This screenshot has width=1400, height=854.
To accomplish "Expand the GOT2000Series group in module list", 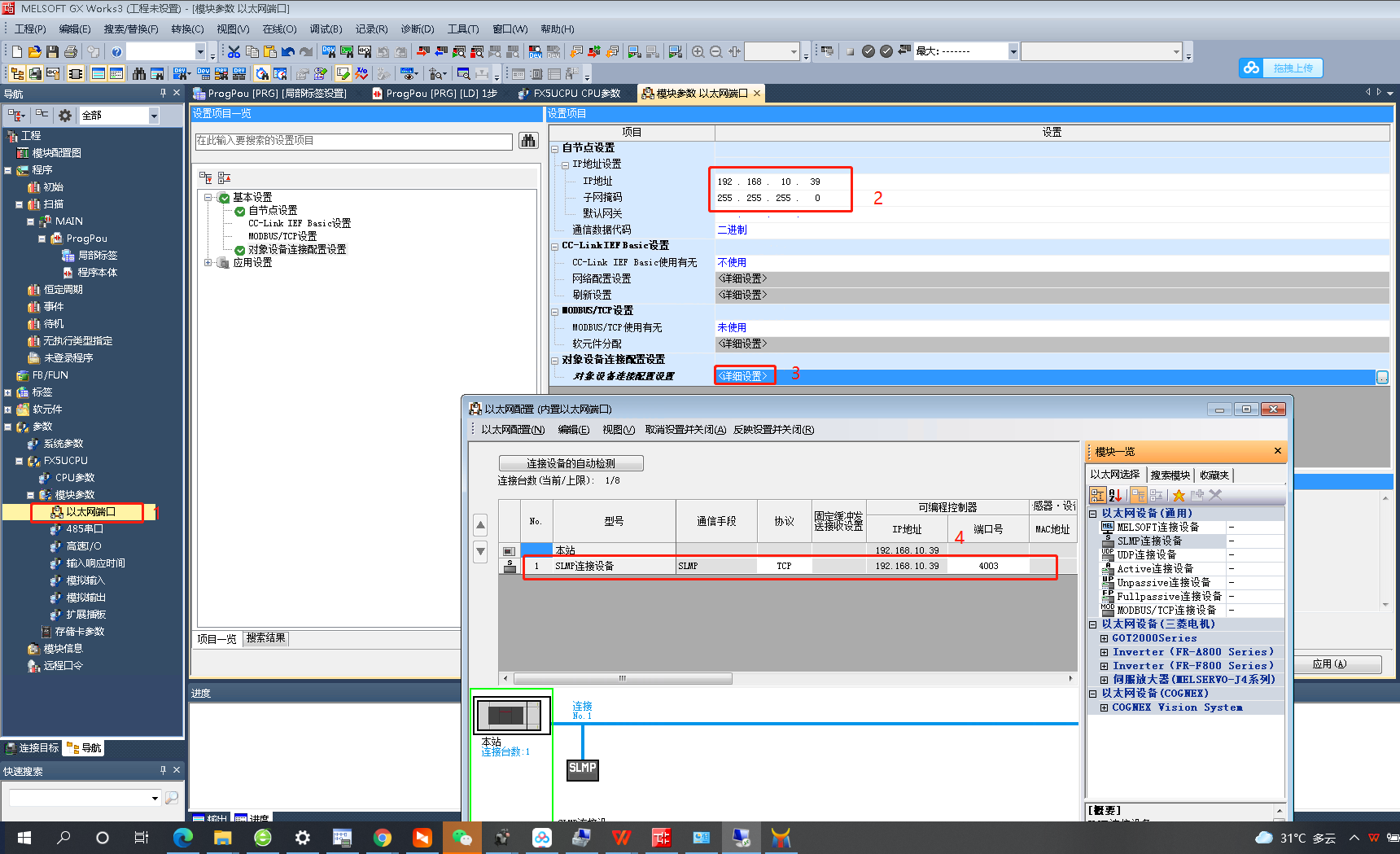I will click(x=1104, y=639).
